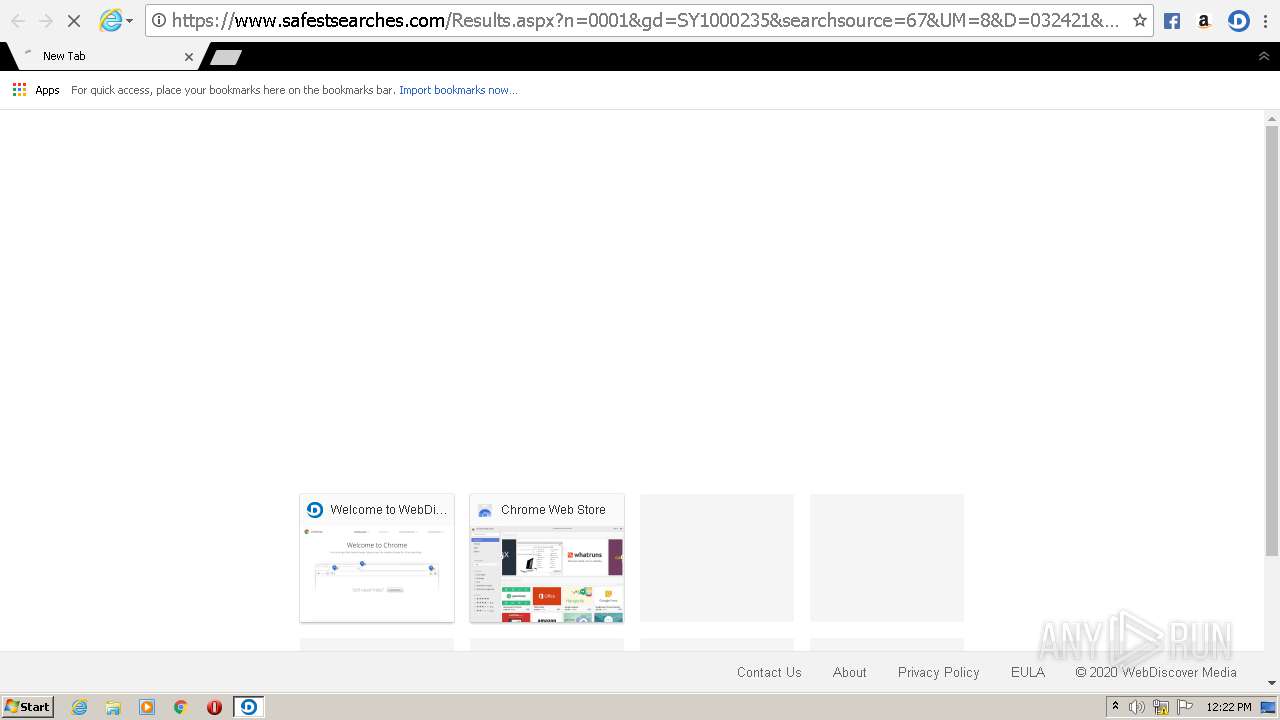Open the network tray icon
Image resolution: width=1280 pixels, height=720 pixels.
[x=1161, y=707]
